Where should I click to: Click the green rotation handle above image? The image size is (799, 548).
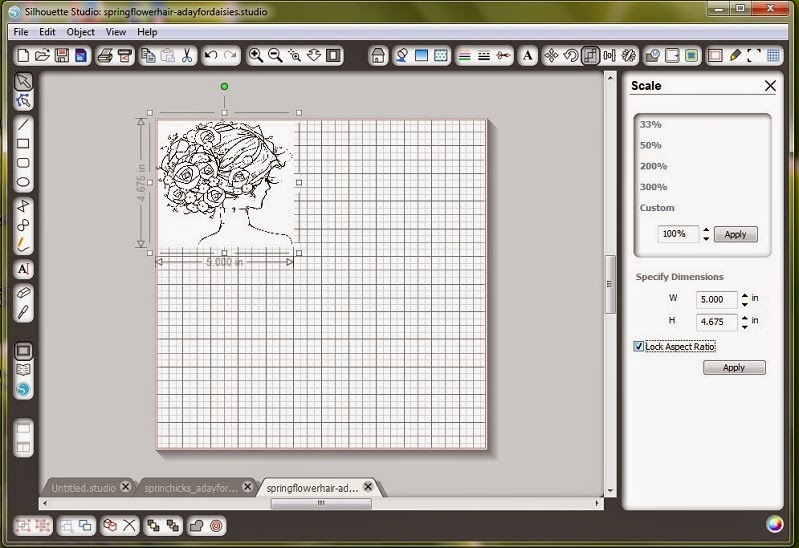(x=224, y=87)
